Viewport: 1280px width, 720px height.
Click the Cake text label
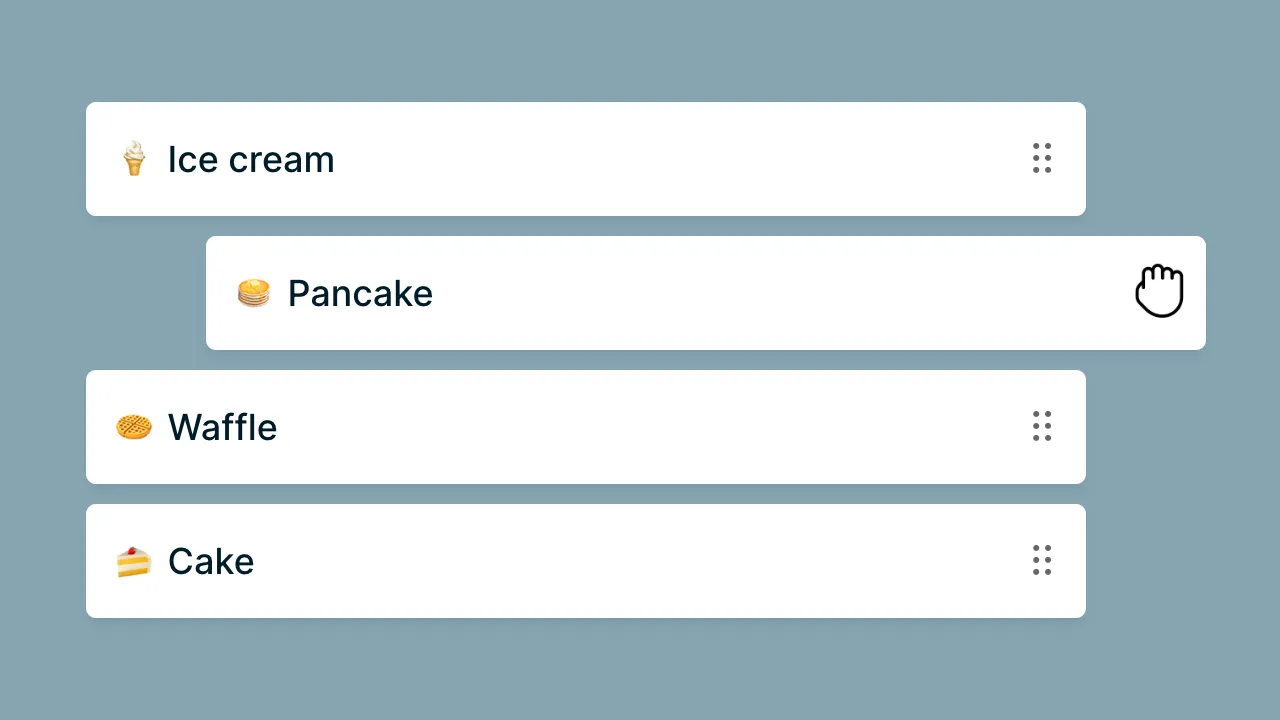pyautogui.click(x=210, y=560)
